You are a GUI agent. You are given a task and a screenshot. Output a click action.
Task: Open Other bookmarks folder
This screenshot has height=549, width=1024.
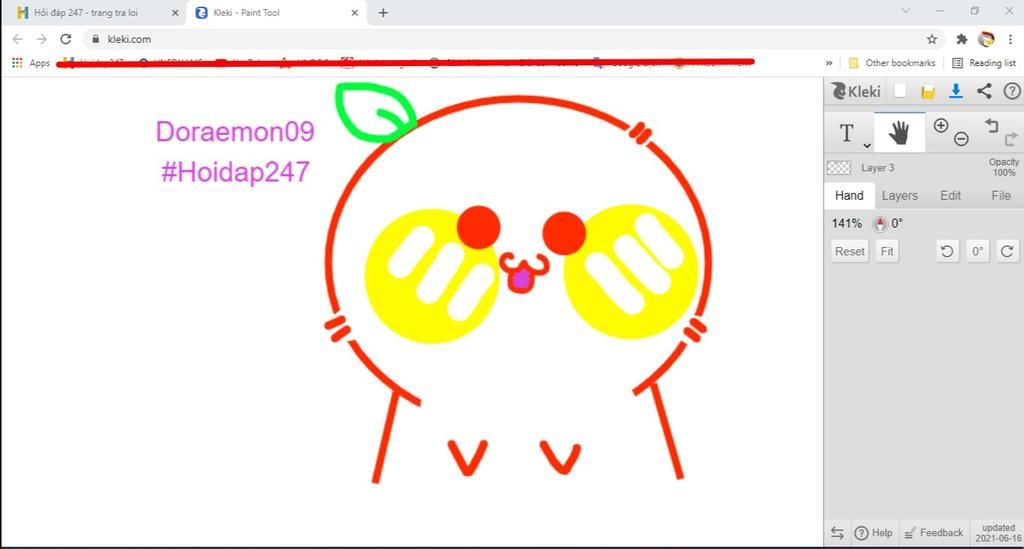tap(892, 63)
